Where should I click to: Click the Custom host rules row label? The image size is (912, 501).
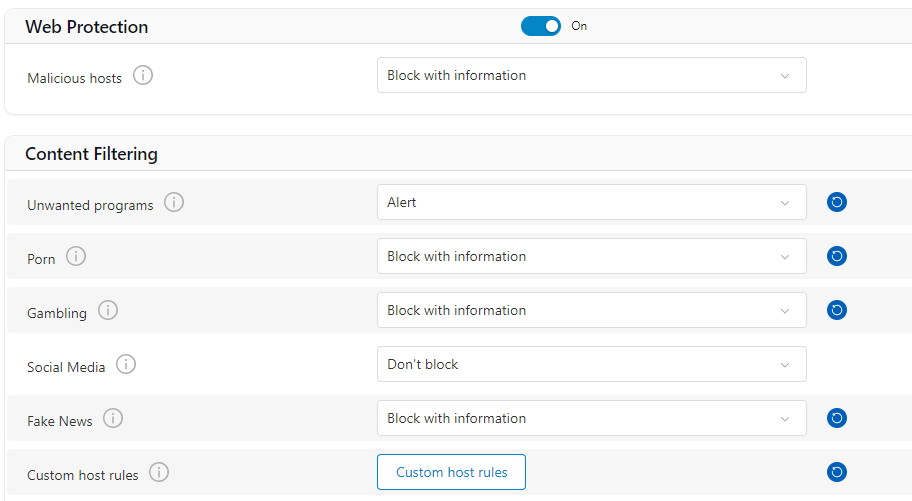[x=83, y=475]
